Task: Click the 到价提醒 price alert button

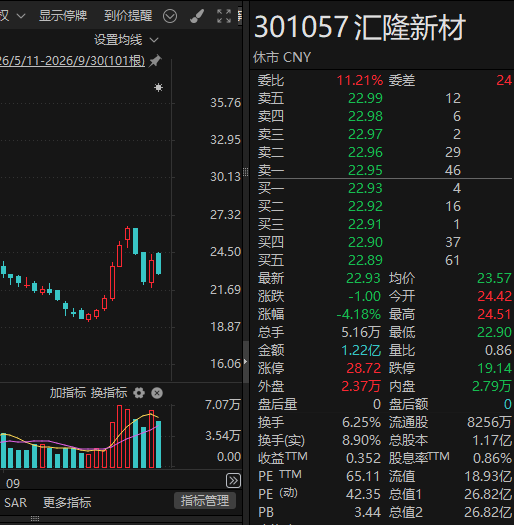Action: 128,16
